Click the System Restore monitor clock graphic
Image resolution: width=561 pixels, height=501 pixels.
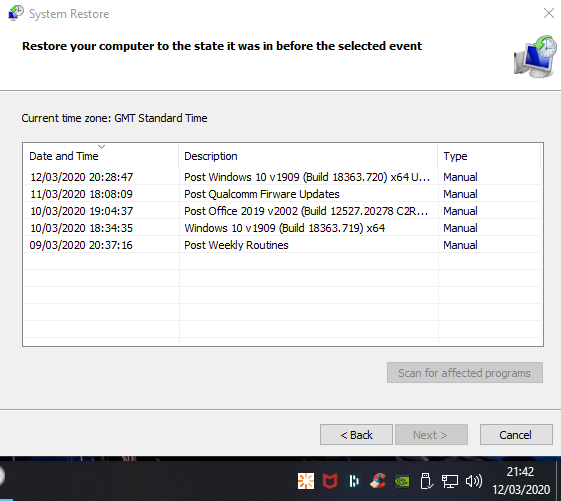535,57
